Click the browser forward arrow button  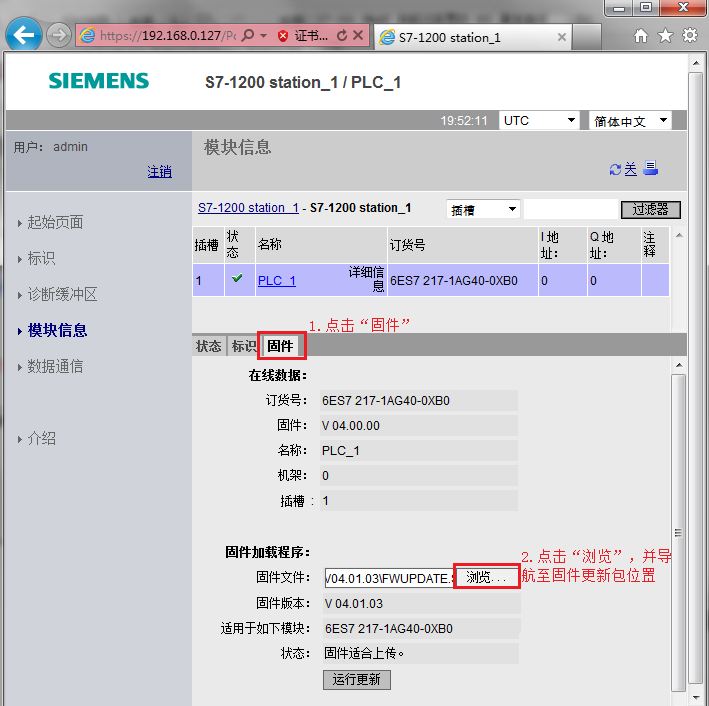pyautogui.click(x=59, y=35)
